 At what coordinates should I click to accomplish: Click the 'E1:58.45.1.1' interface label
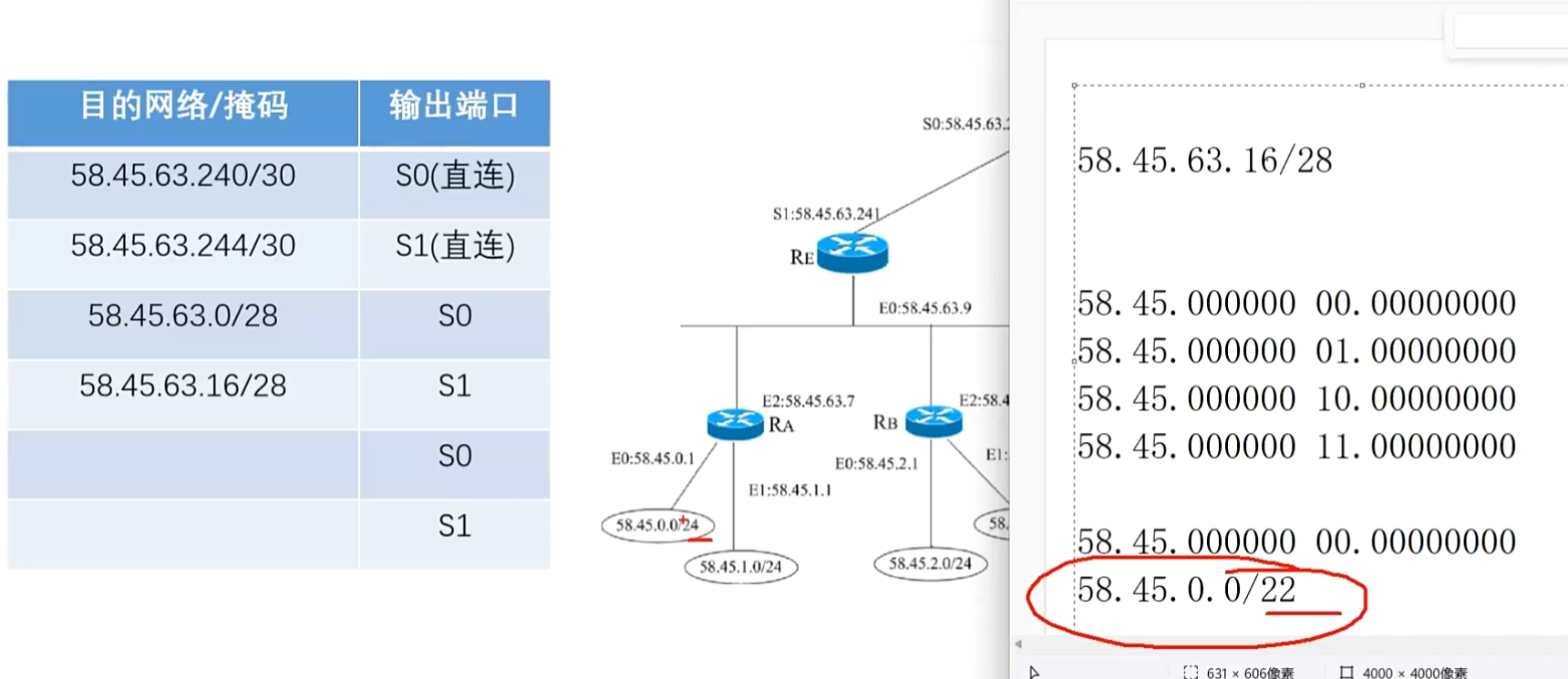tap(789, 490)
